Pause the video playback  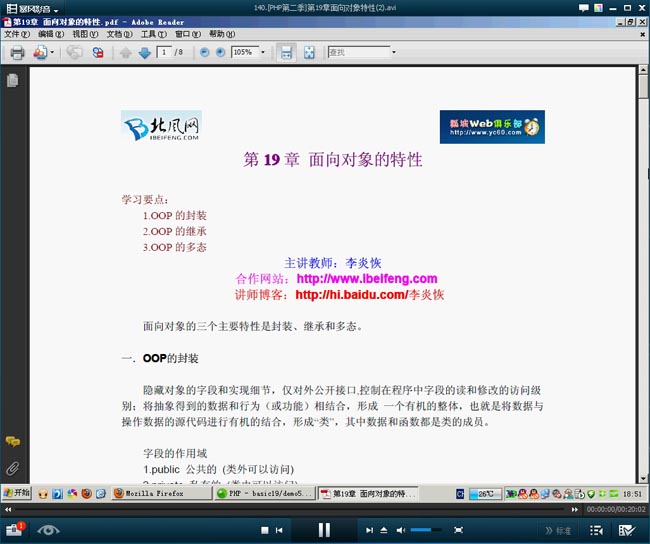[324, 529]
